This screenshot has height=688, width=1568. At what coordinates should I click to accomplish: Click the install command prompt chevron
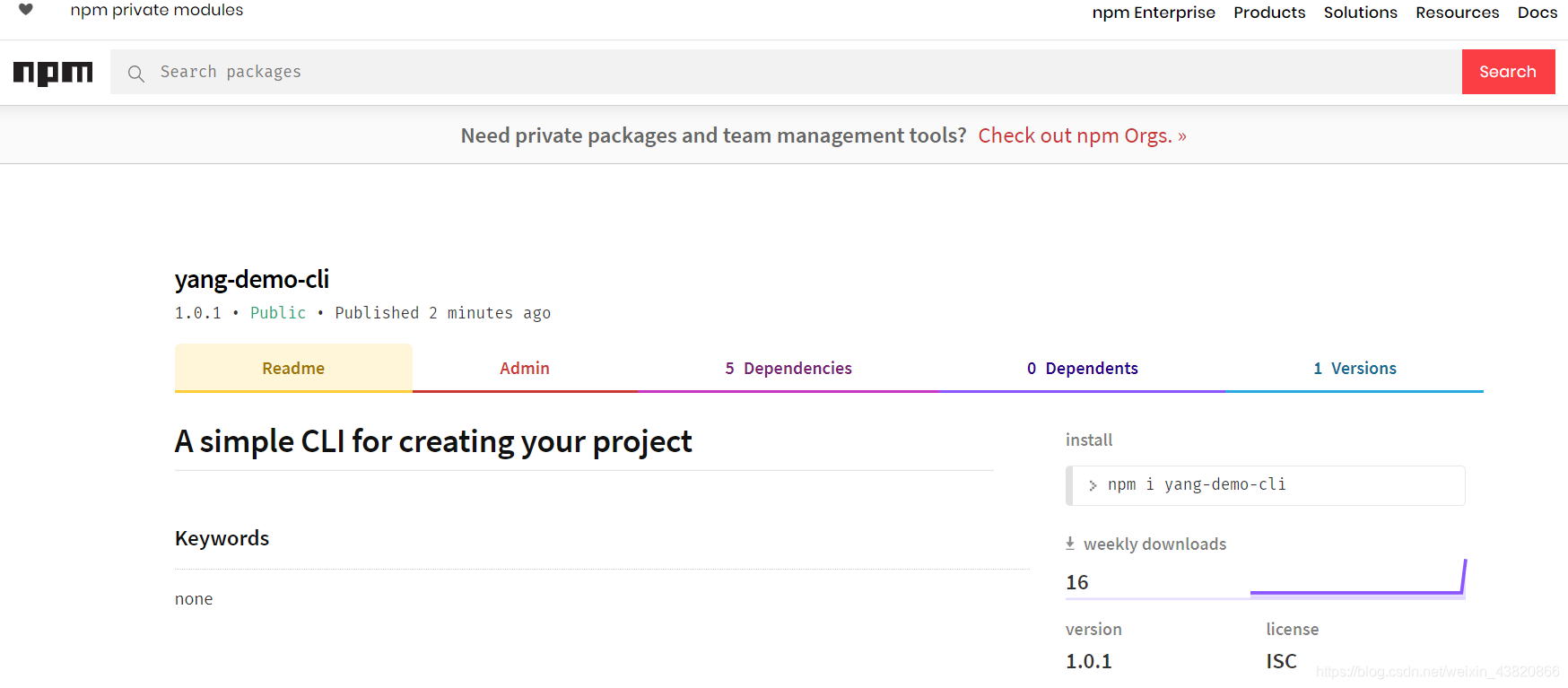tap(1093, 485)
